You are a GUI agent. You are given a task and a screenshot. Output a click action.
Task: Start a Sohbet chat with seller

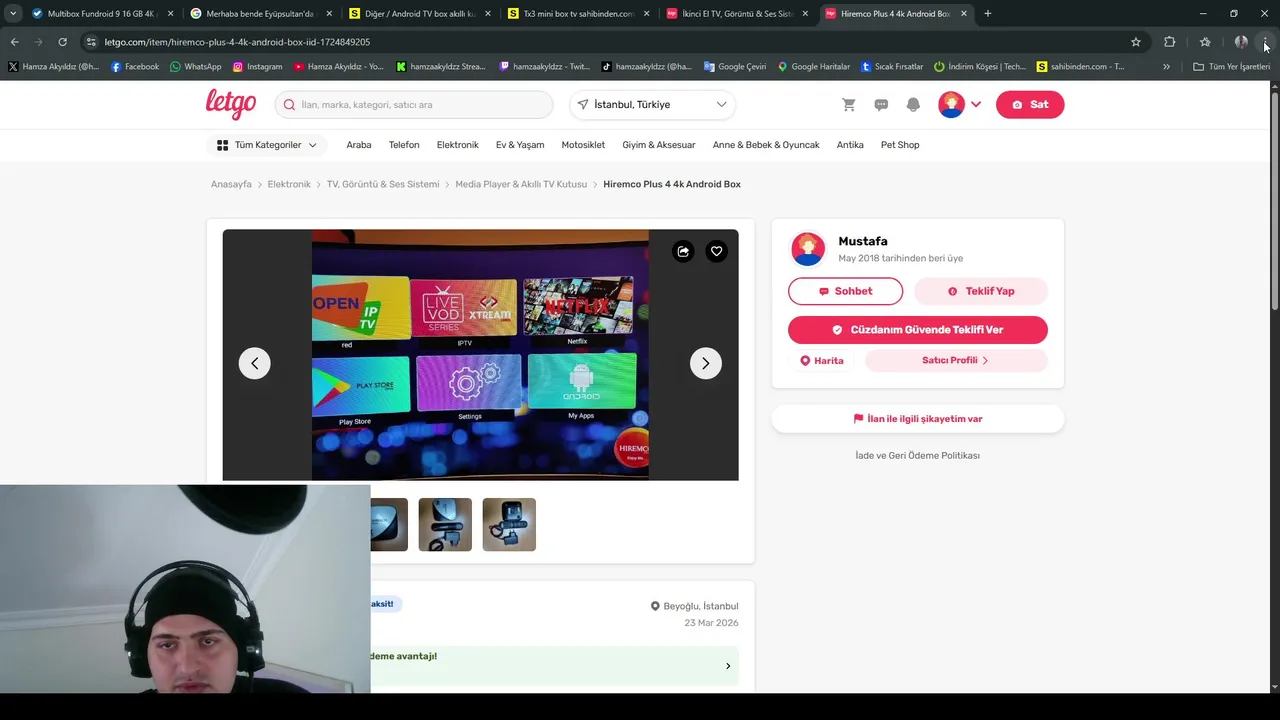[845, 291]
